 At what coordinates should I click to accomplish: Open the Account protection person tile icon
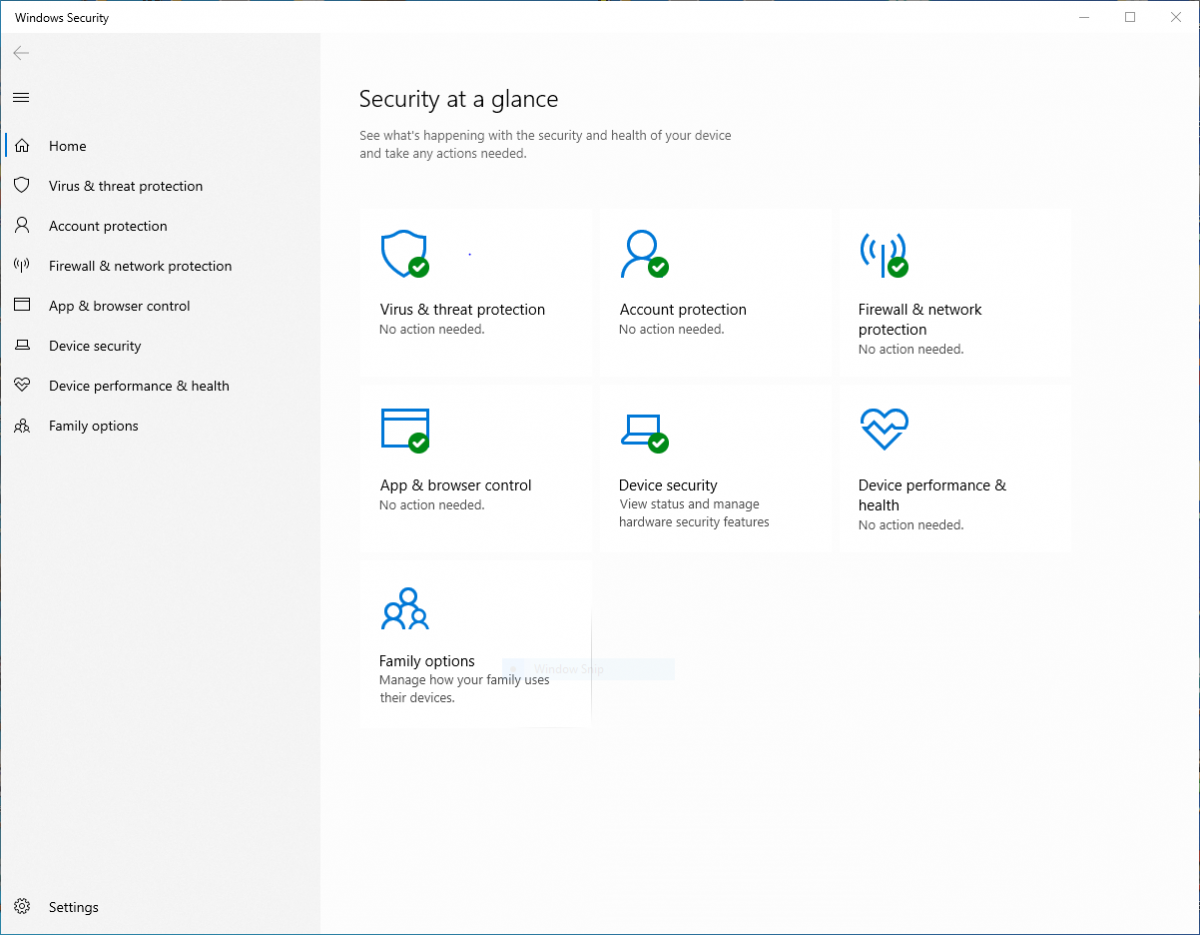[x=644, y=254]
